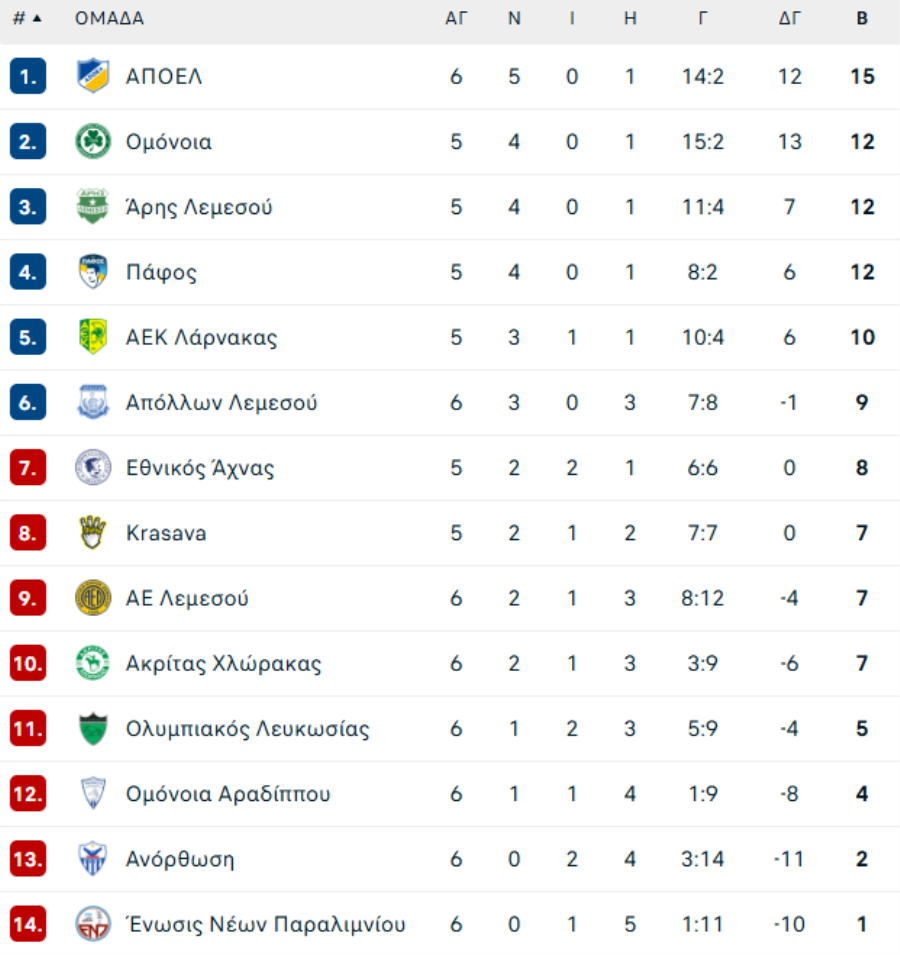Click the ΑΓ matches played header
Screen dimensions: 900x955
(456, 19)
